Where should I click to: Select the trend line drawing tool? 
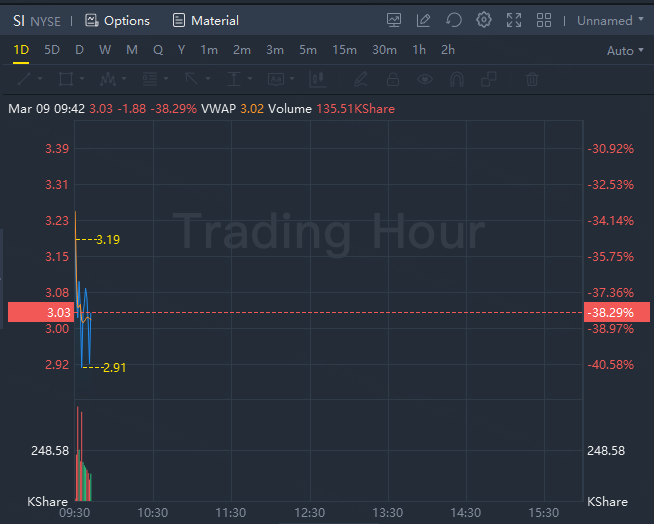[24, 79]
